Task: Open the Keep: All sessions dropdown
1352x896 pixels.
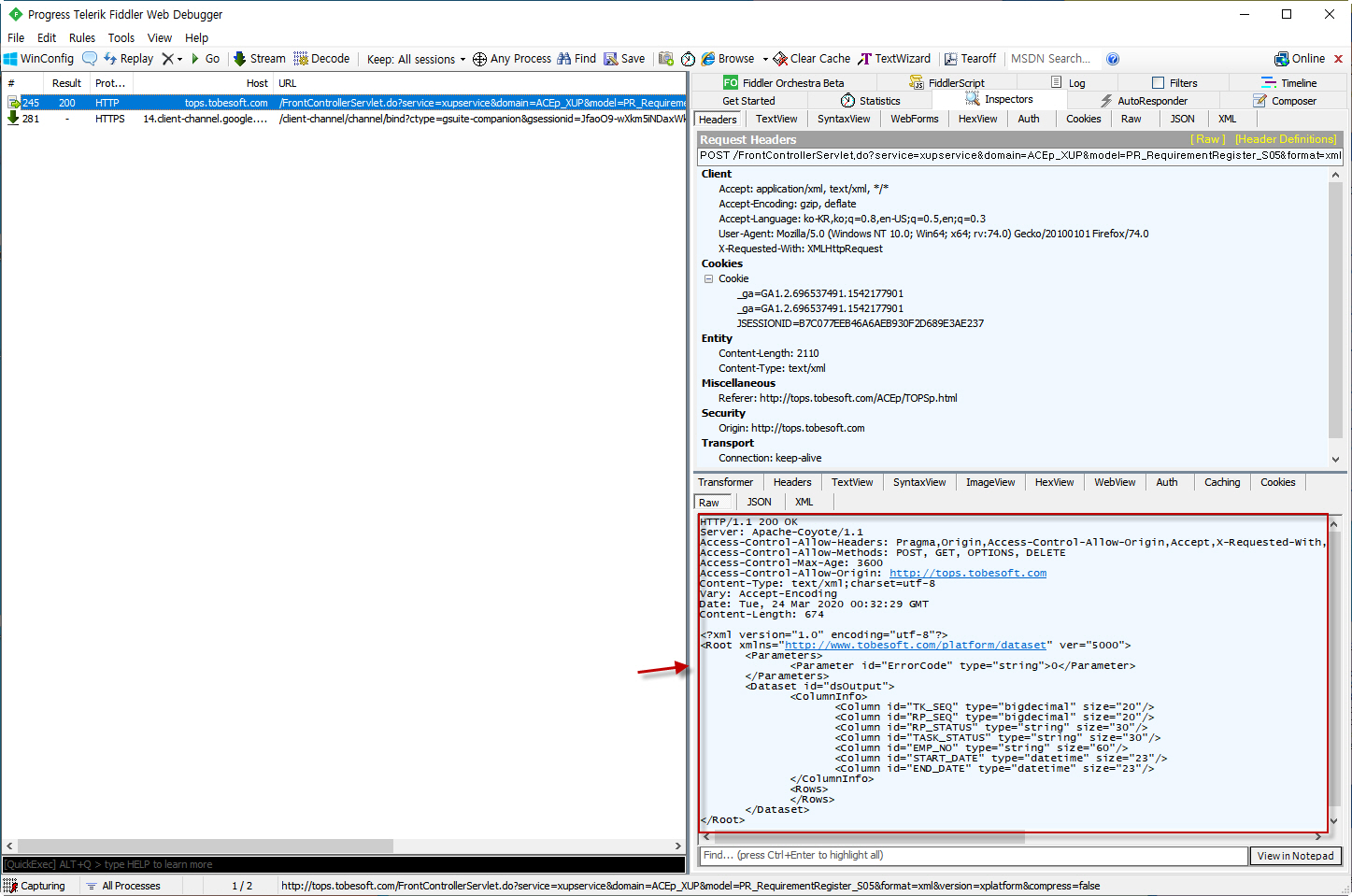Action: coord(415,58)
